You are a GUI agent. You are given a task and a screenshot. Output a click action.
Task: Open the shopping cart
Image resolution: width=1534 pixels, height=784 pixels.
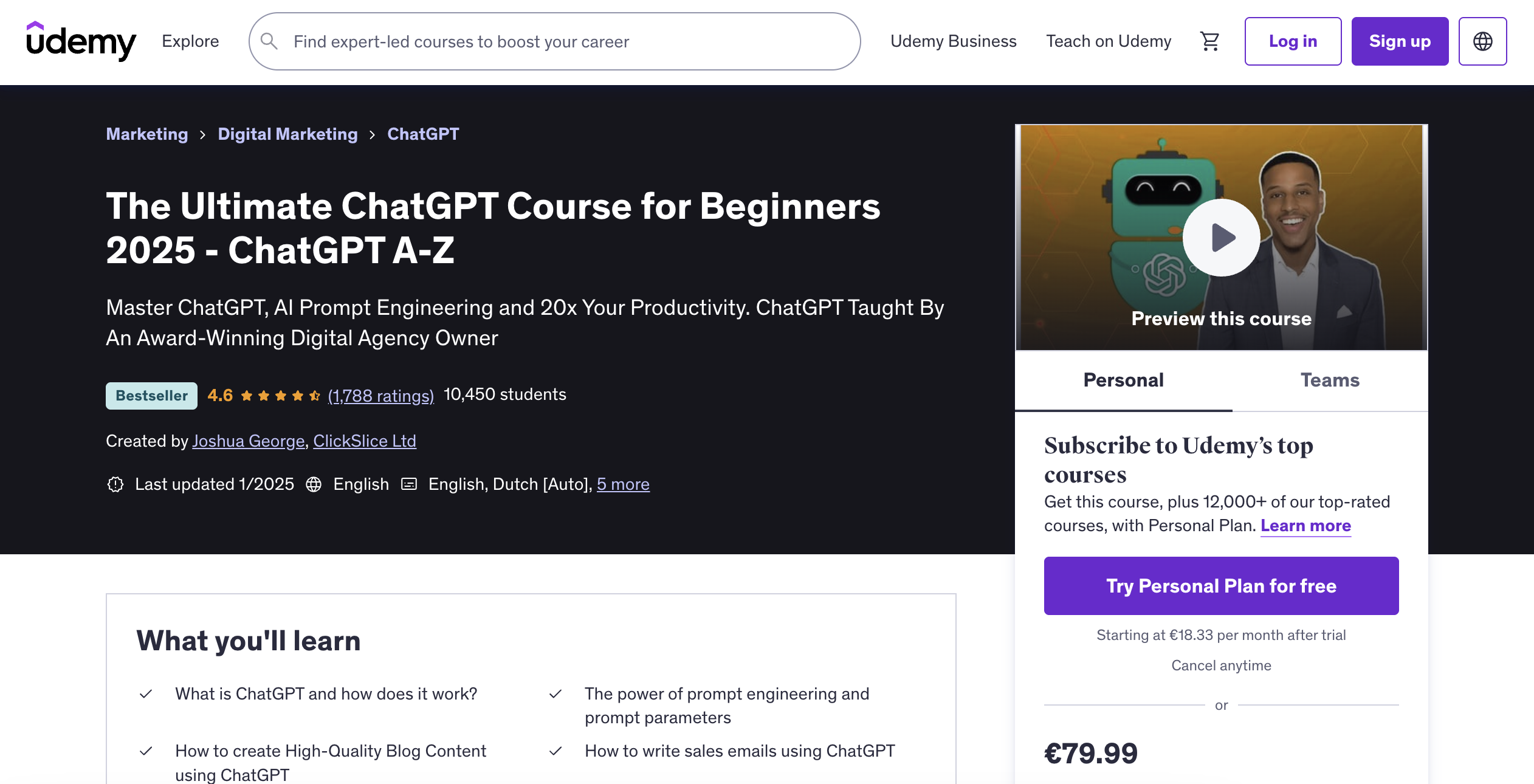pos(1209,41)
